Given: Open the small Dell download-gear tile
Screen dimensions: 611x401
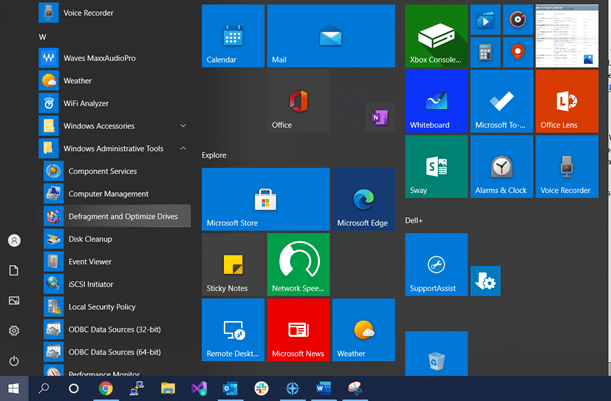Looking at the screenshot, I should pyautogui.click(x=485, y=281).
